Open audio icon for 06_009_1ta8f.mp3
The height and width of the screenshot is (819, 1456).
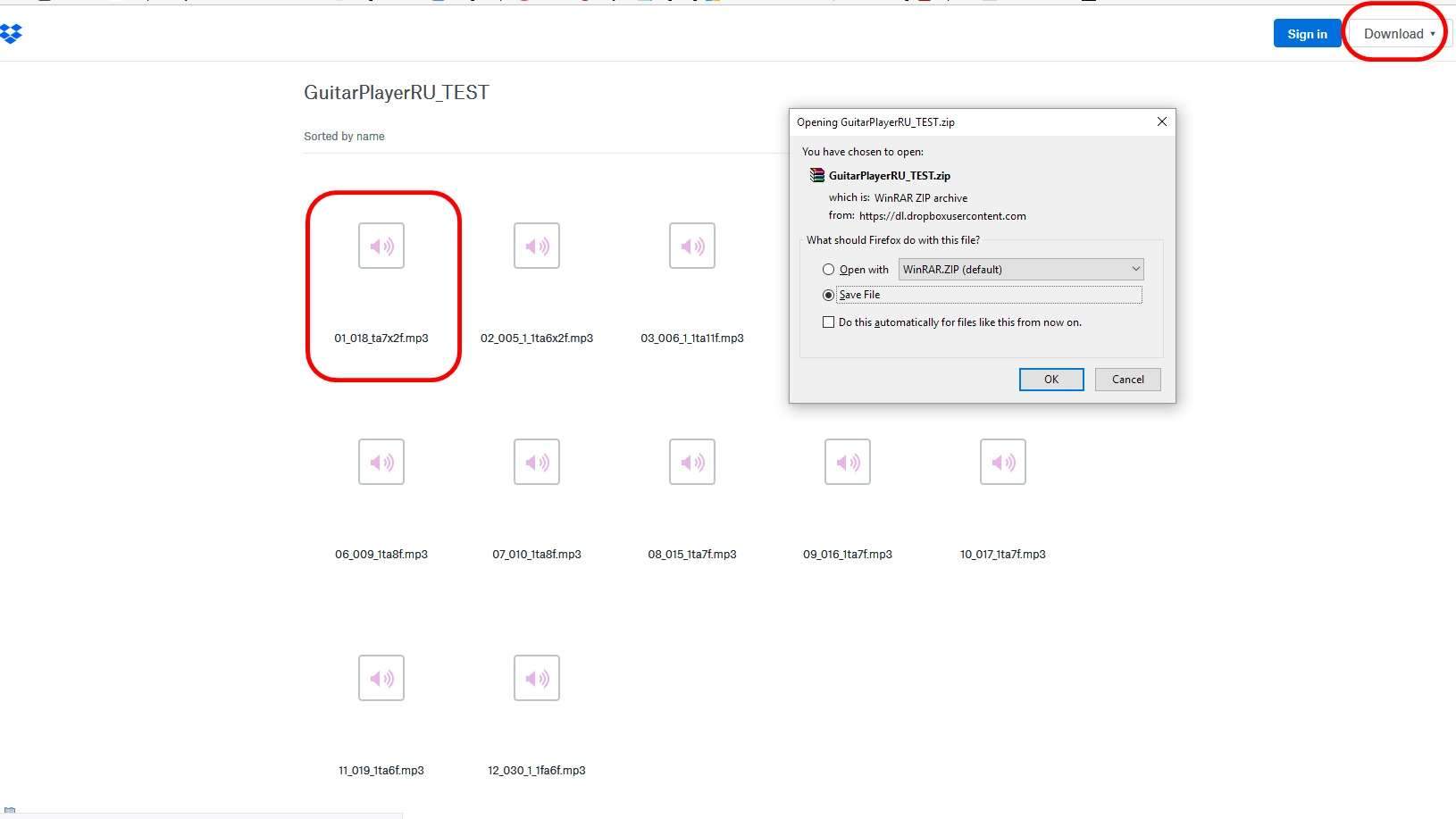tap(381, 462)
